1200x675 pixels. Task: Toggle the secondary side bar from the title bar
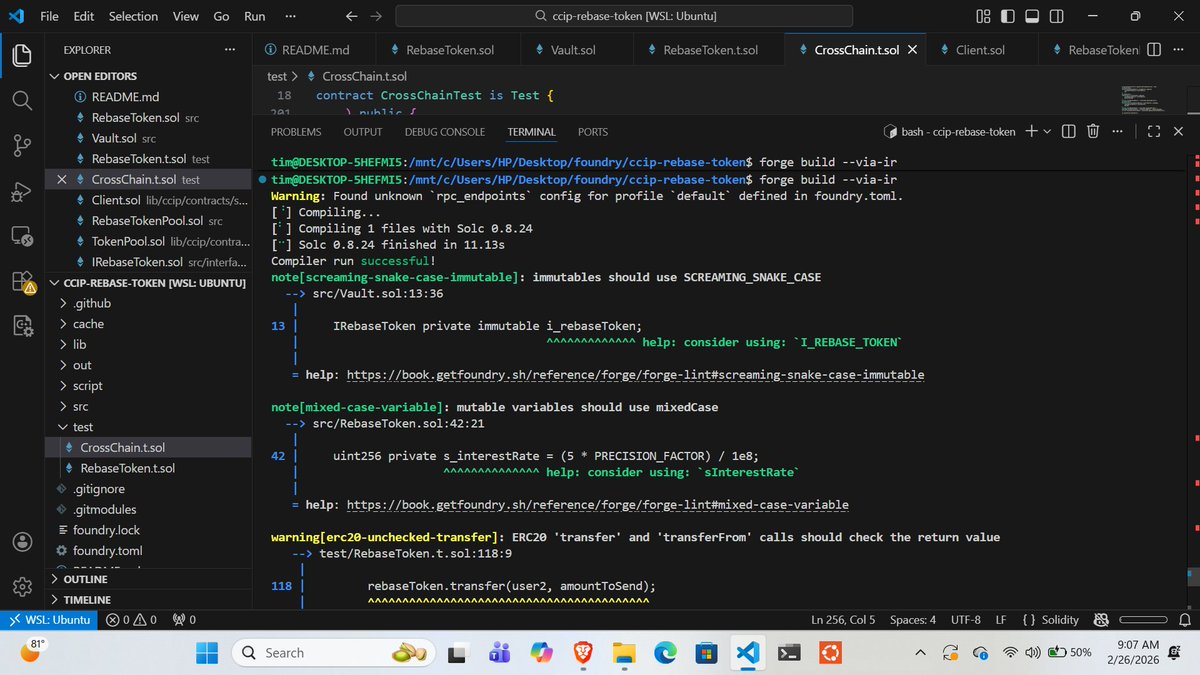point(1056,16)
